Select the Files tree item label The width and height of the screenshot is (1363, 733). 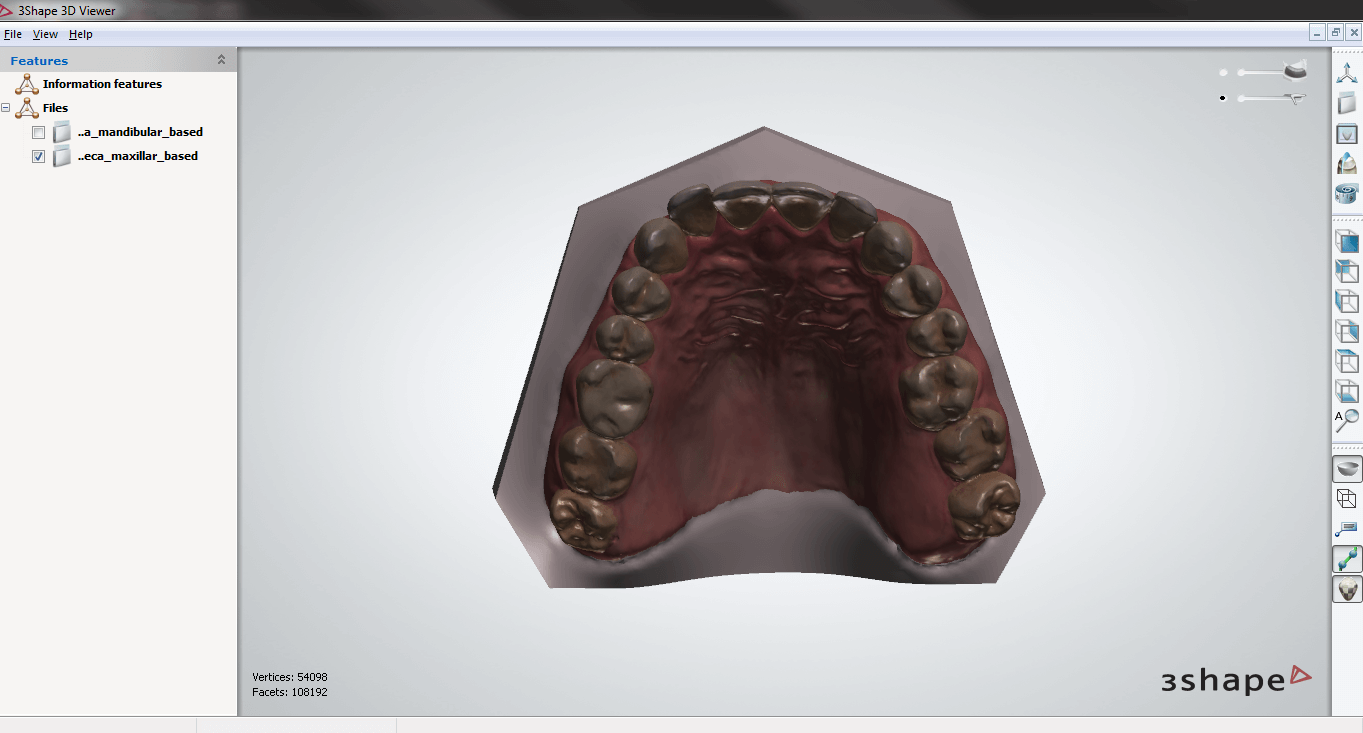coord(55,108)
